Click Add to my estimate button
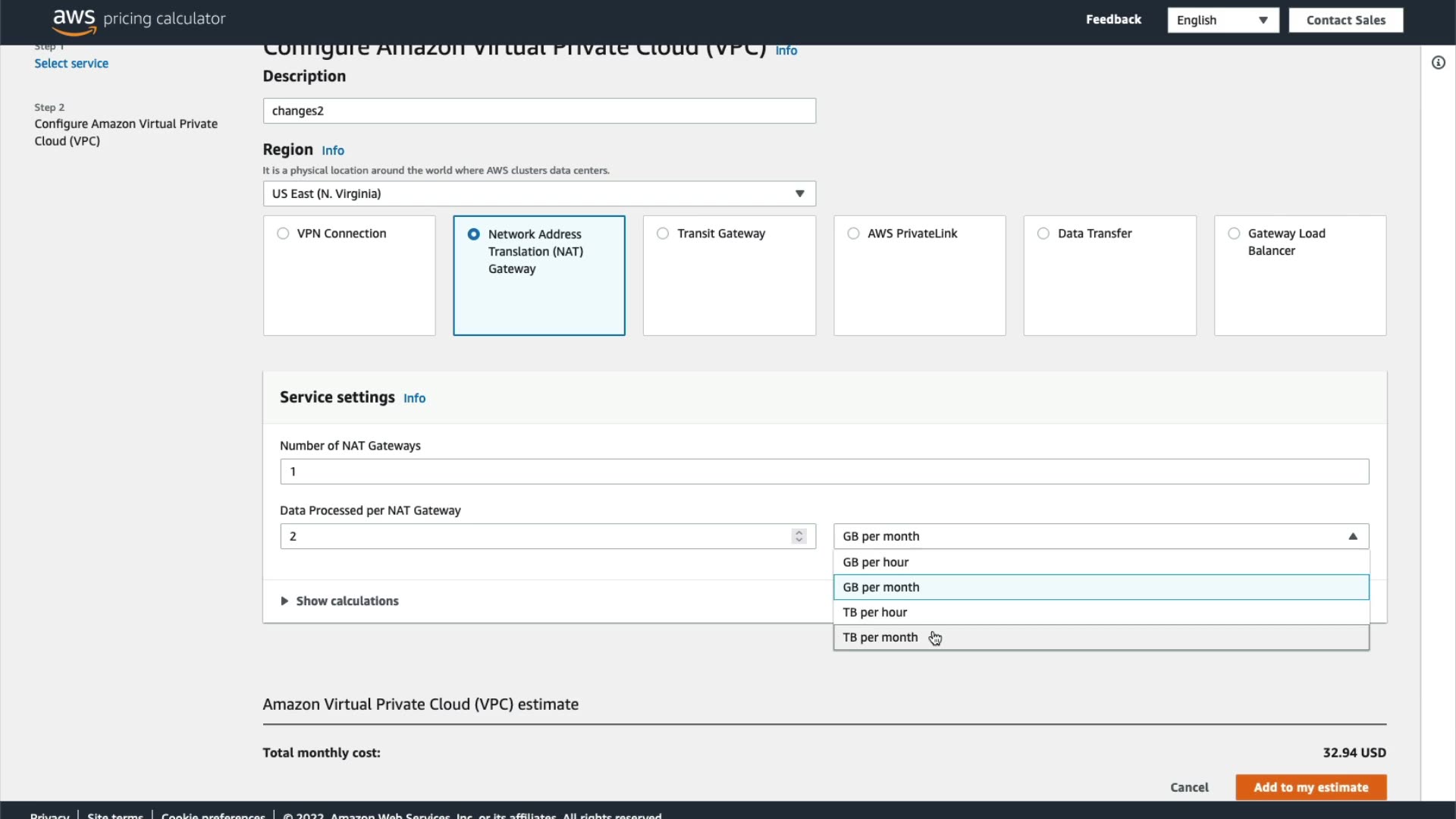1456x819 pixels. 1310,787
